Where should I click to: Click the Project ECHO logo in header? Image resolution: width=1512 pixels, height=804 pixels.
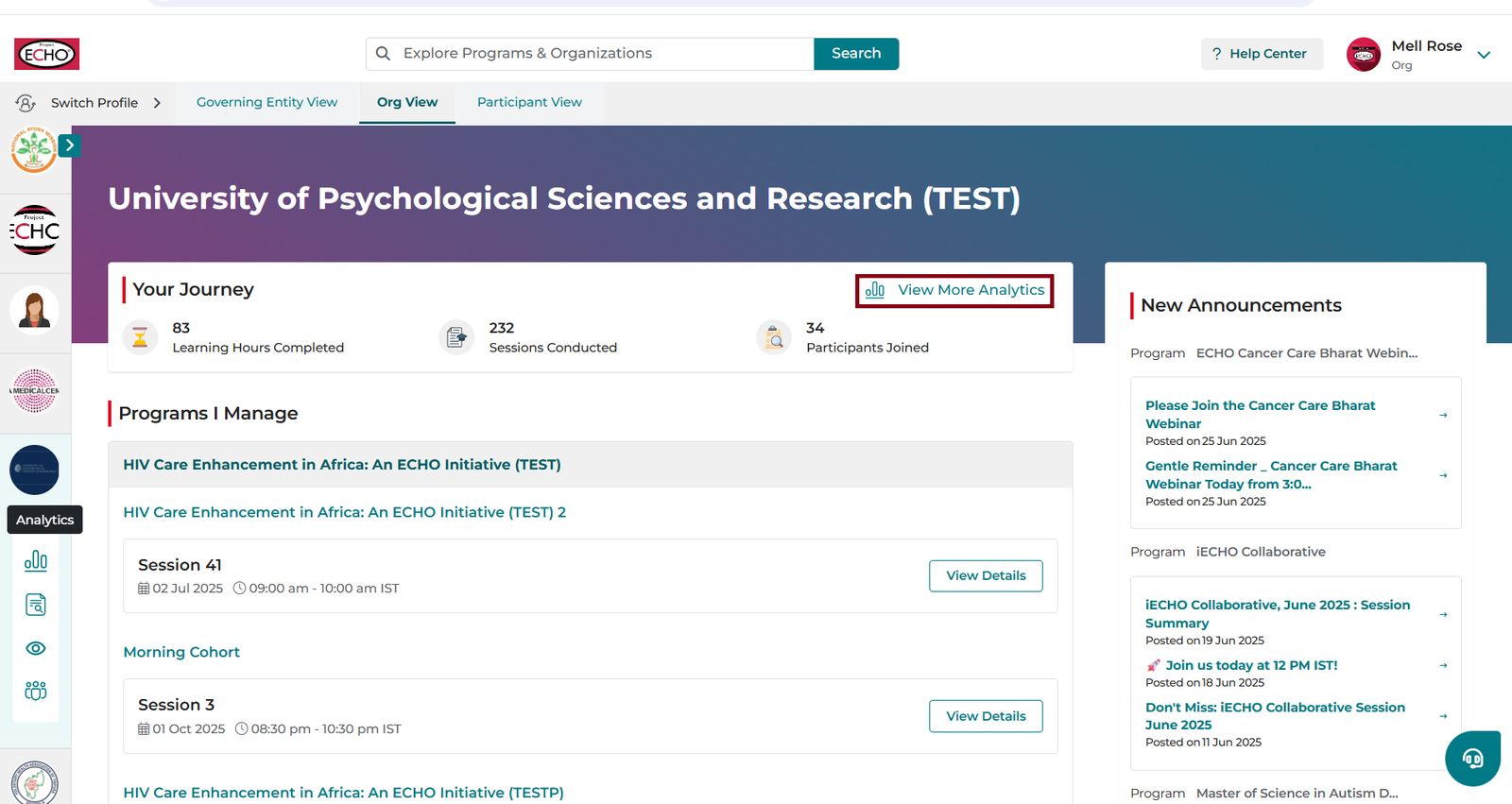click(46, 54)
